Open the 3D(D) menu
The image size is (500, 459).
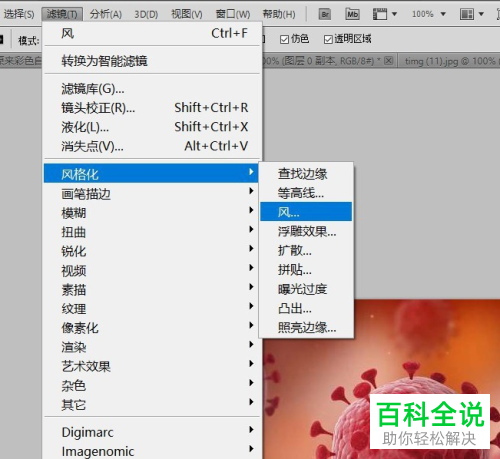146,14
